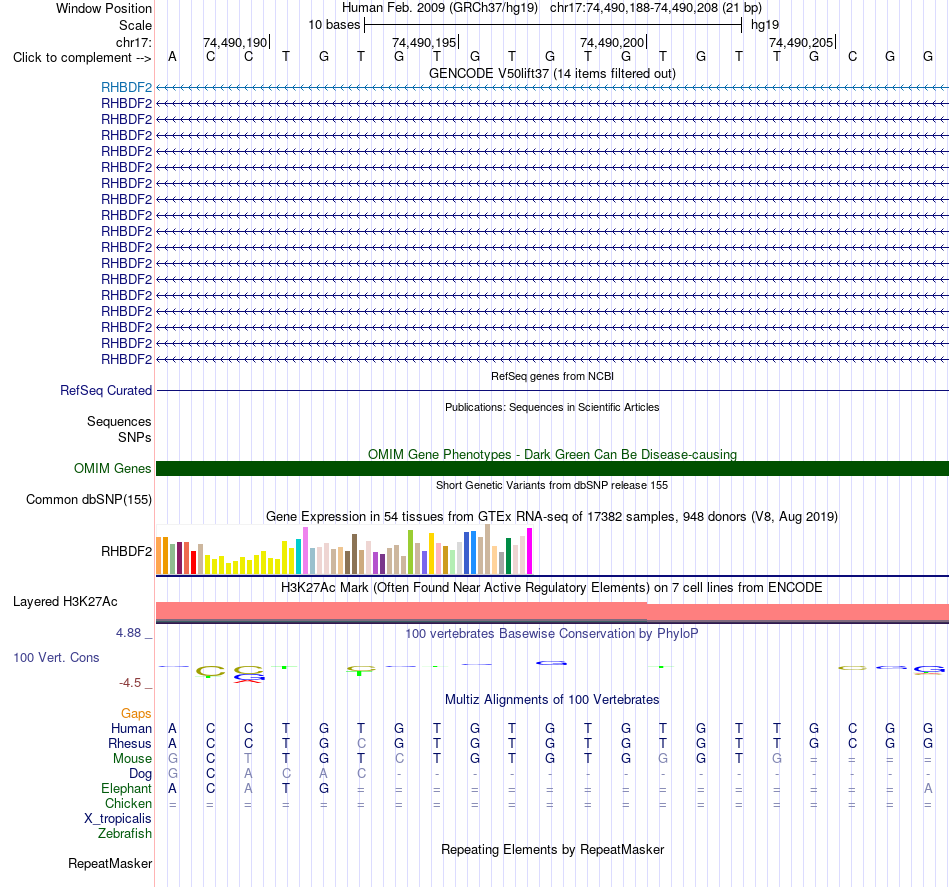950x887 pixels.
Task: Click the Zebrafish alignment row label
Action: click(125, 833)
